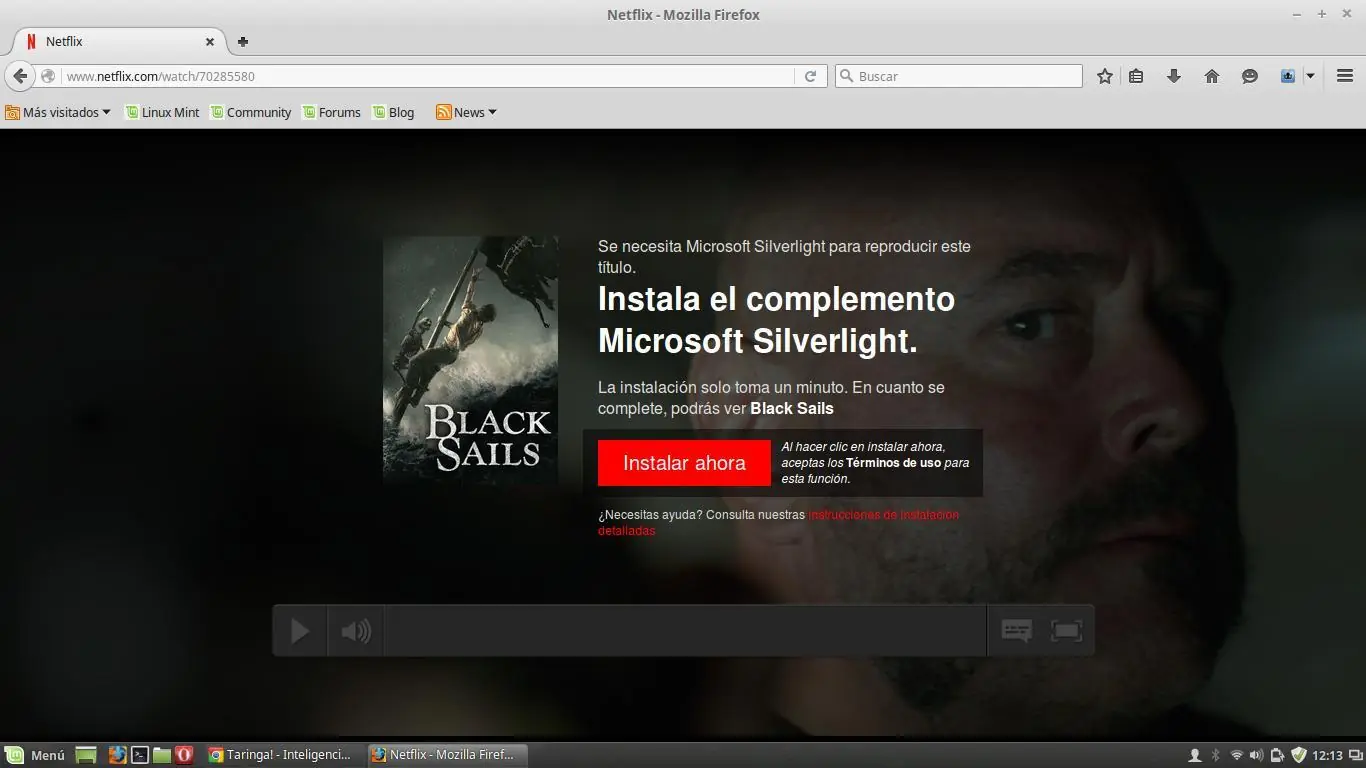Bookmark this page with the star icon
Screen dimensions: 1366x768
pyautogui.click(x=1104, y=76)
